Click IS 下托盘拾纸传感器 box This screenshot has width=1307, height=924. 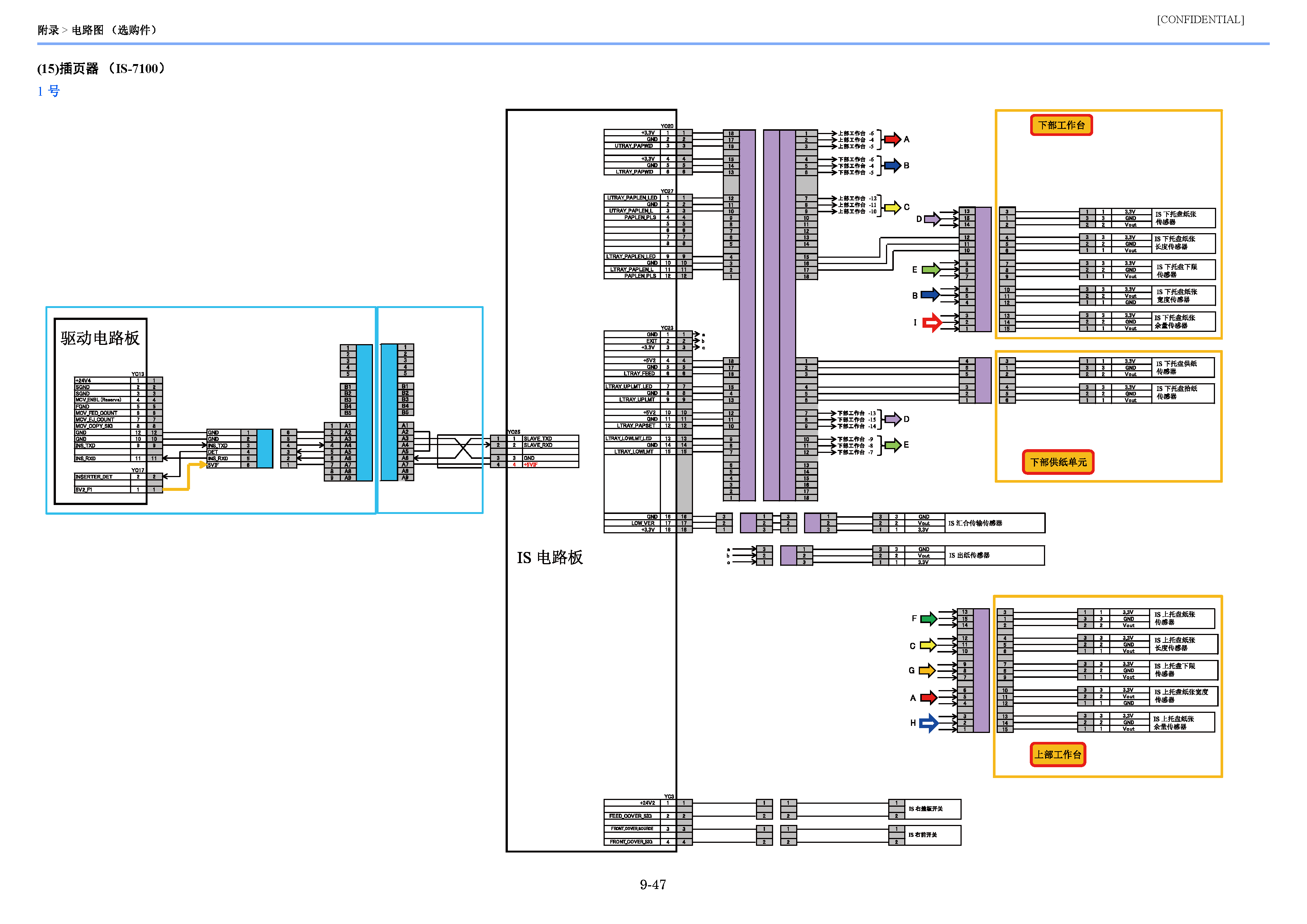click(x=1182, y=393)
